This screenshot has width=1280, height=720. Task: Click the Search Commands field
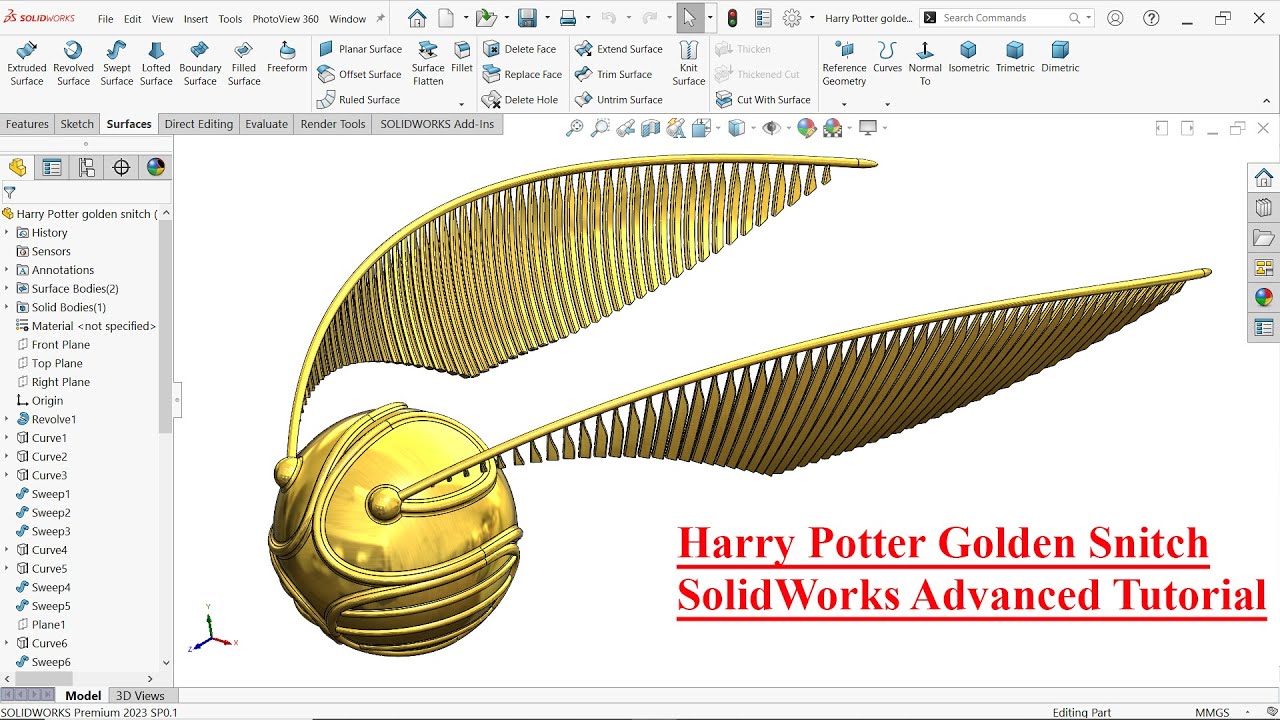point(1008,18)
